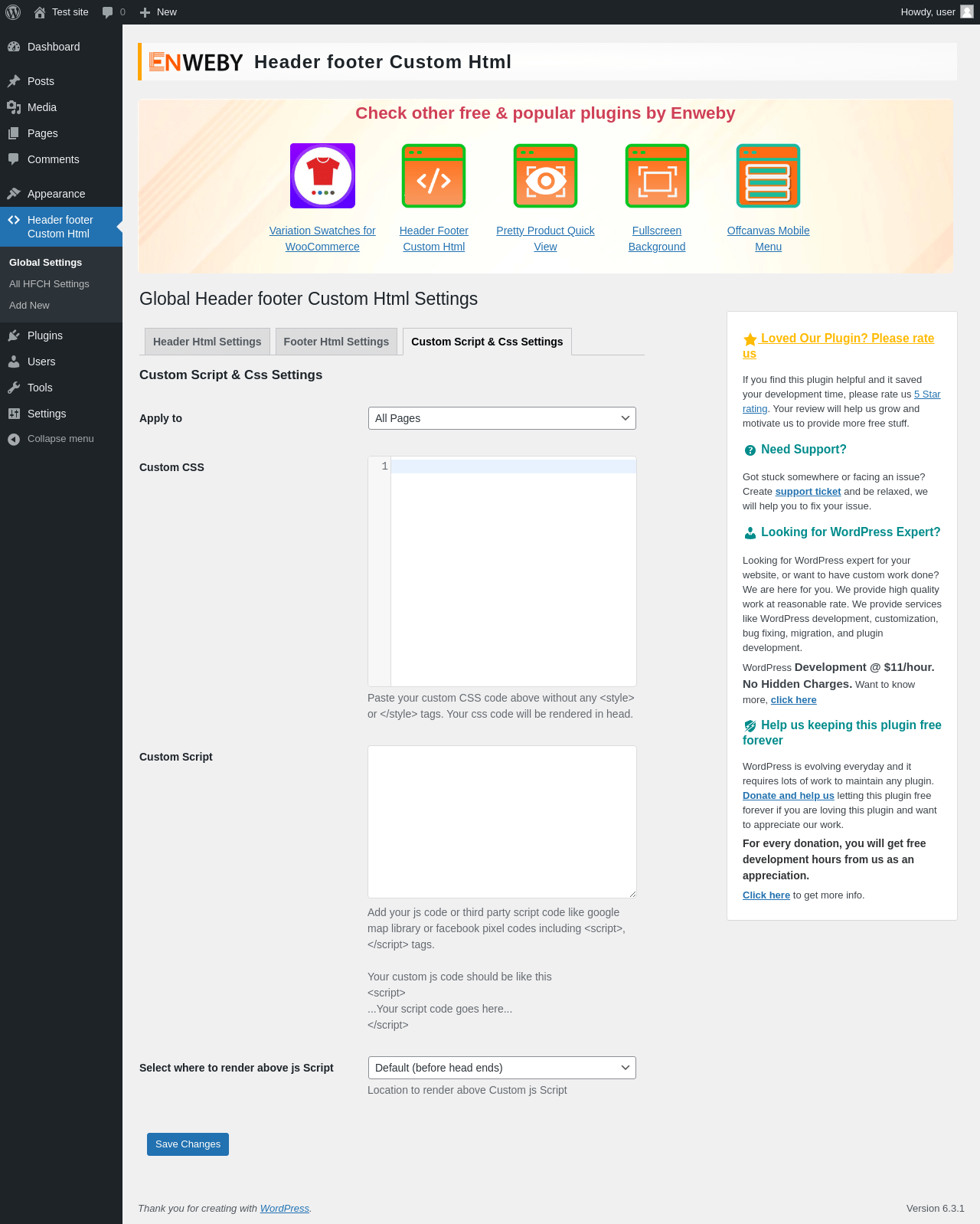This screenshot has width=980, height=1224.
Task: Click inside the Custom CSS editor
Action: [x=513, y=571]
